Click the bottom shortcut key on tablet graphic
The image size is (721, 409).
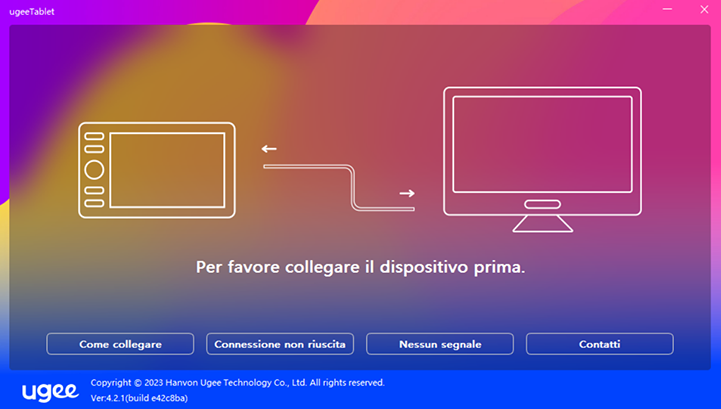point(94,203)
